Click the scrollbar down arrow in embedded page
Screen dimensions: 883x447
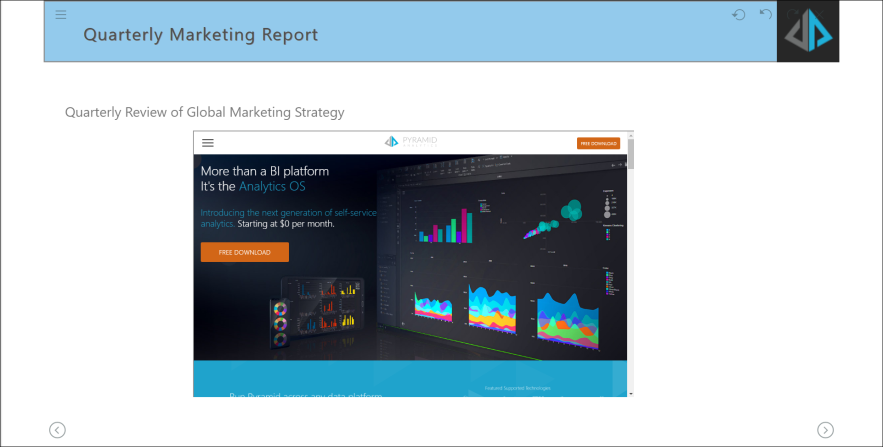[630, 393]
